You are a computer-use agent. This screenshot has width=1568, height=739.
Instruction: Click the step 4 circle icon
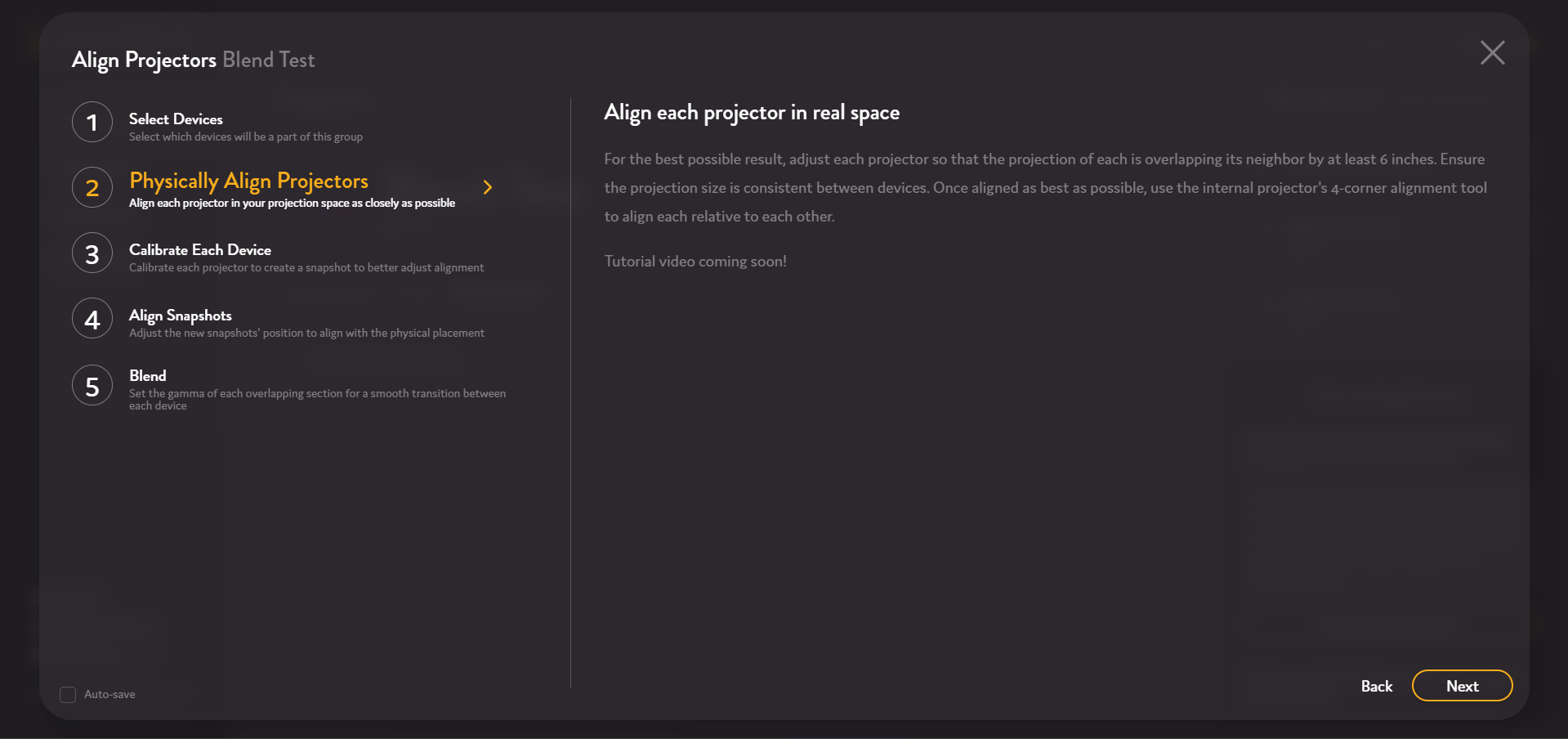click(92, 319)
